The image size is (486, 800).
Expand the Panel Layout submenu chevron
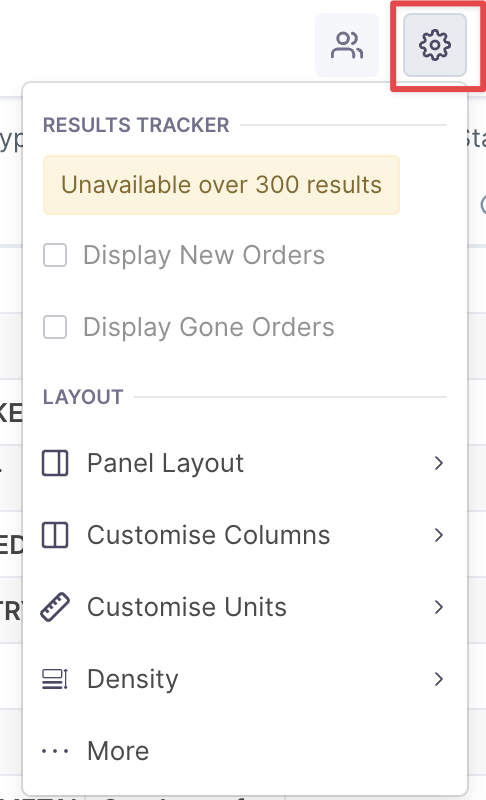[x=439, y=463]
